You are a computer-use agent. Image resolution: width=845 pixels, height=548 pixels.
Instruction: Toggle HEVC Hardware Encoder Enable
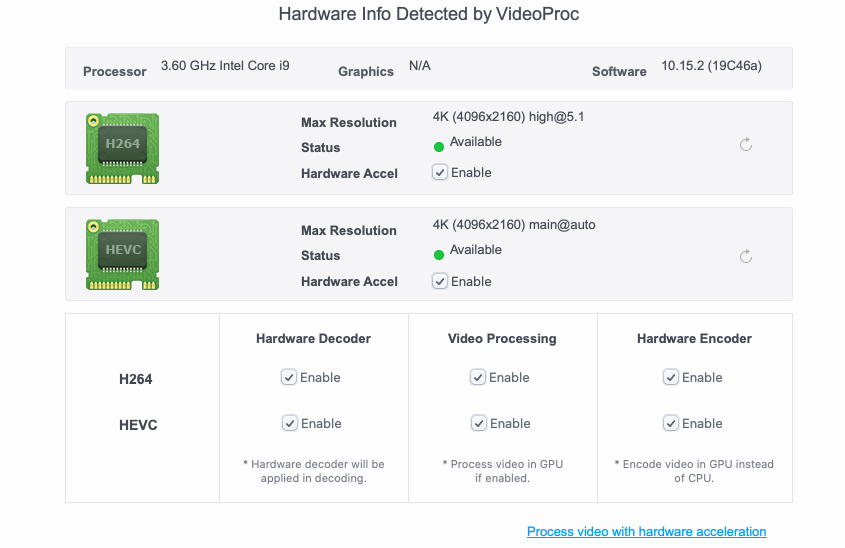671,423
